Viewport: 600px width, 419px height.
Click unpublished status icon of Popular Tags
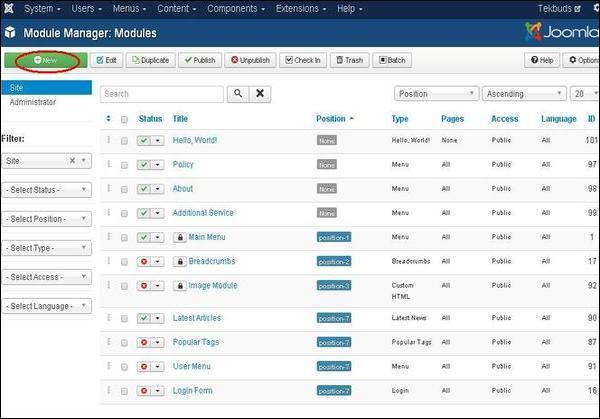144,342
